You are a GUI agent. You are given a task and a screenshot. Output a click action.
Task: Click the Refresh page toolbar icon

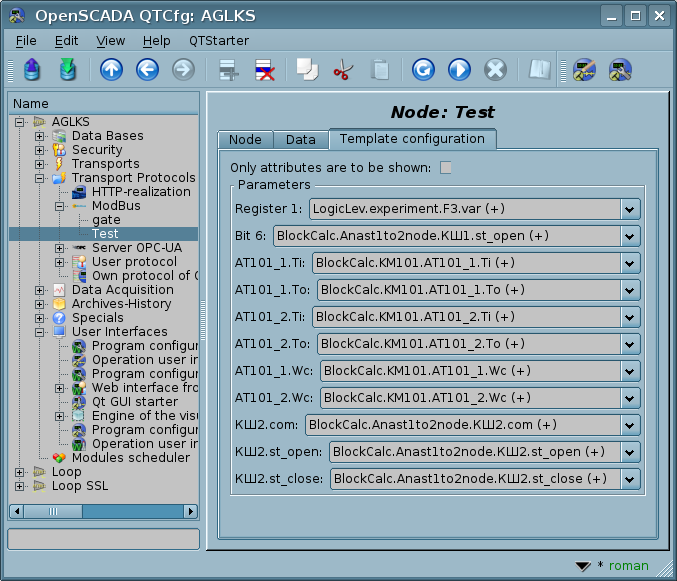(x=423, y=70)
